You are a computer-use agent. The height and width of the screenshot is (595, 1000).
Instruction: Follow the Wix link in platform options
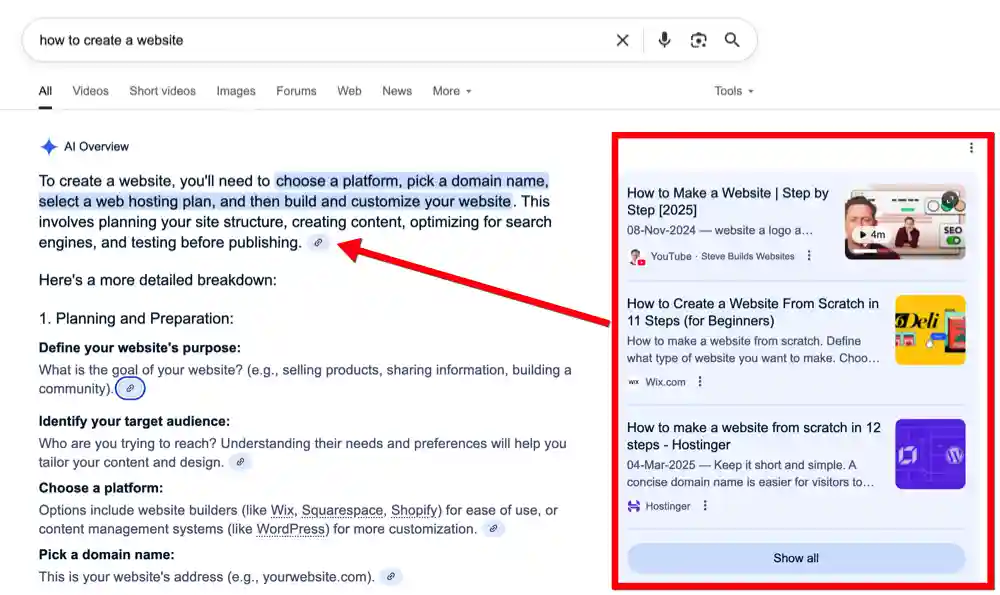pyautogui.click(x=282, y=510)
